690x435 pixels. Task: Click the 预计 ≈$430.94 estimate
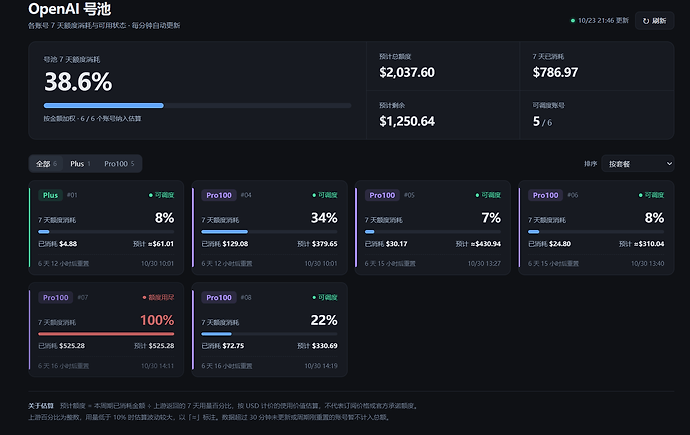pos(478,244)
